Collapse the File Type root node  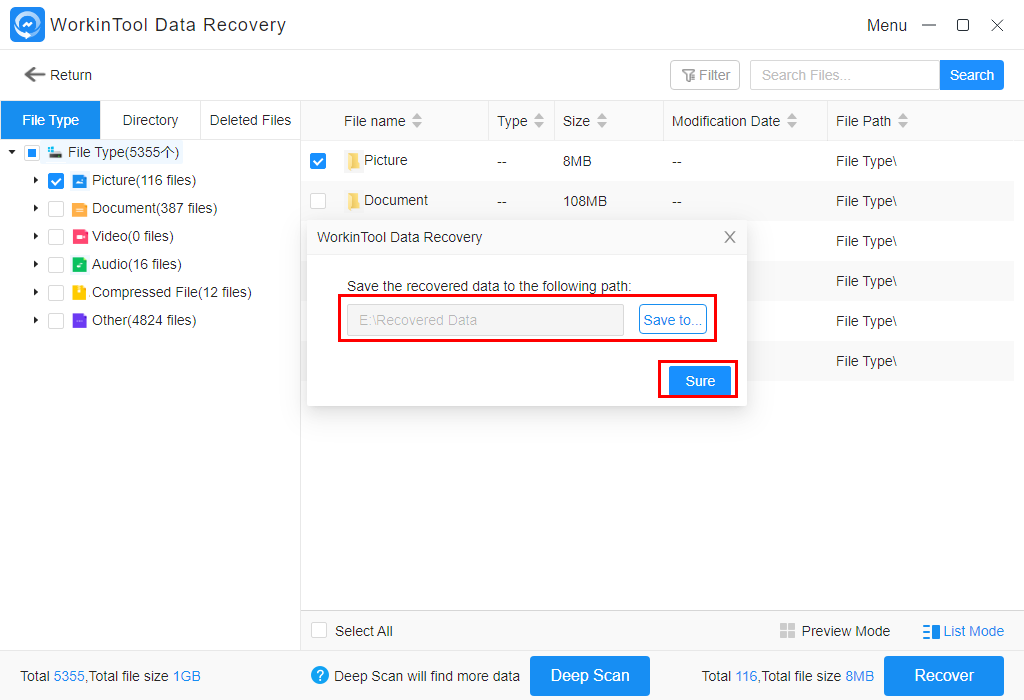12,152
